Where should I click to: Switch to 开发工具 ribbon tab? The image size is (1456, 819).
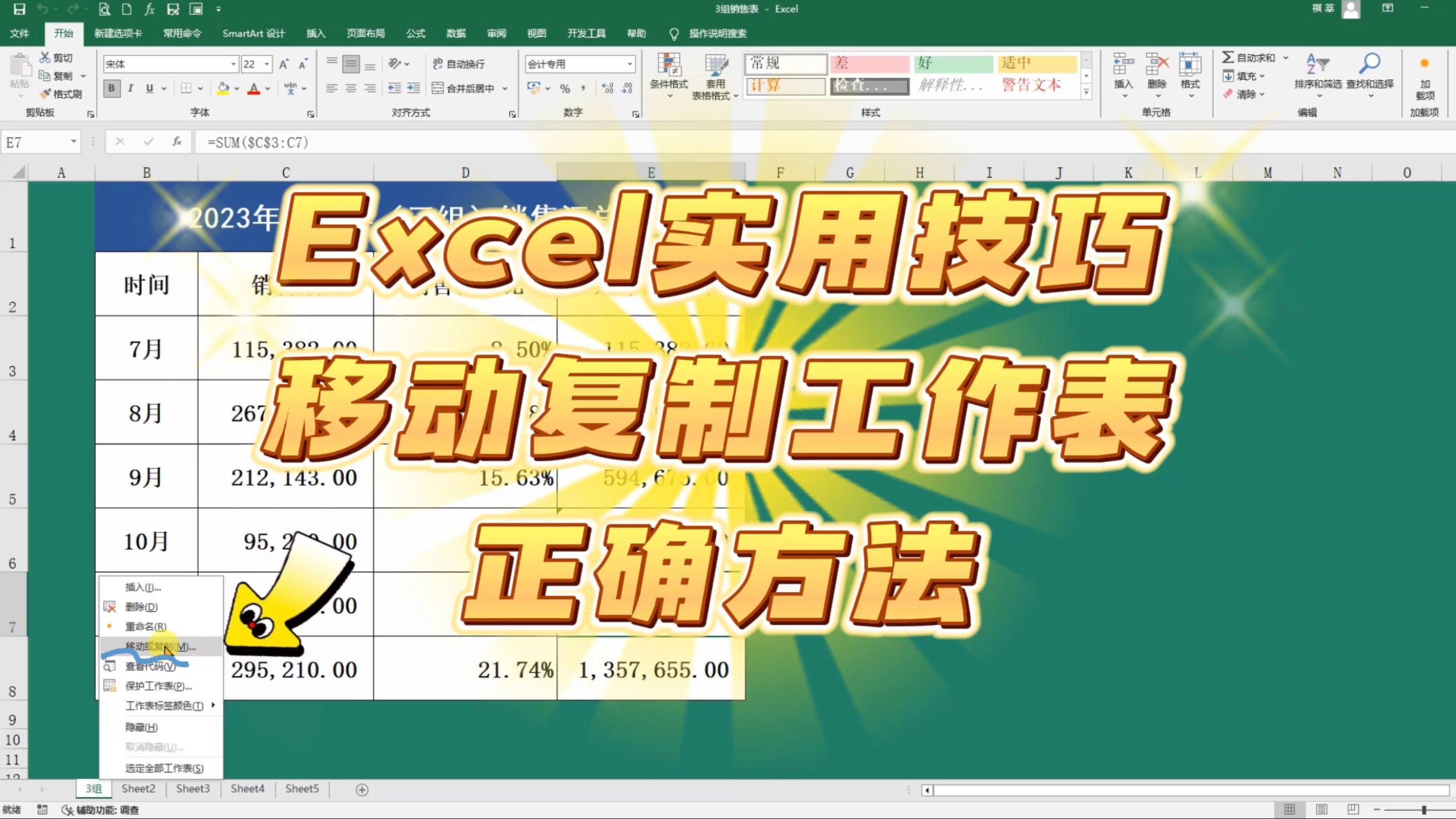586,33
